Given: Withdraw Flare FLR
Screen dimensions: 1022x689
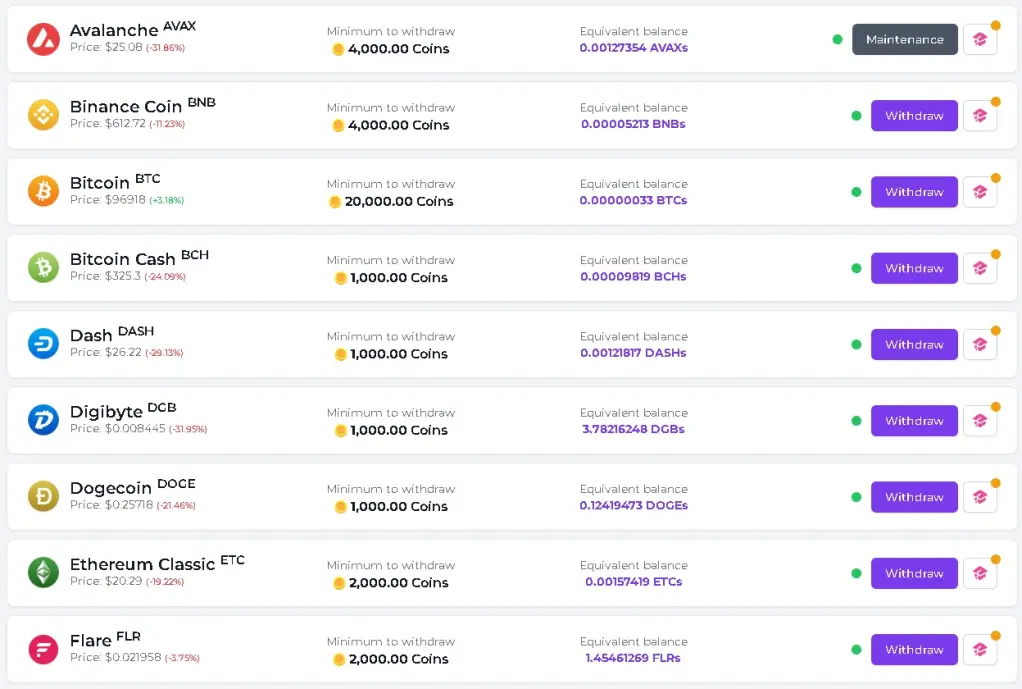Looking at the screenshot, I should (x=914, y=649).
